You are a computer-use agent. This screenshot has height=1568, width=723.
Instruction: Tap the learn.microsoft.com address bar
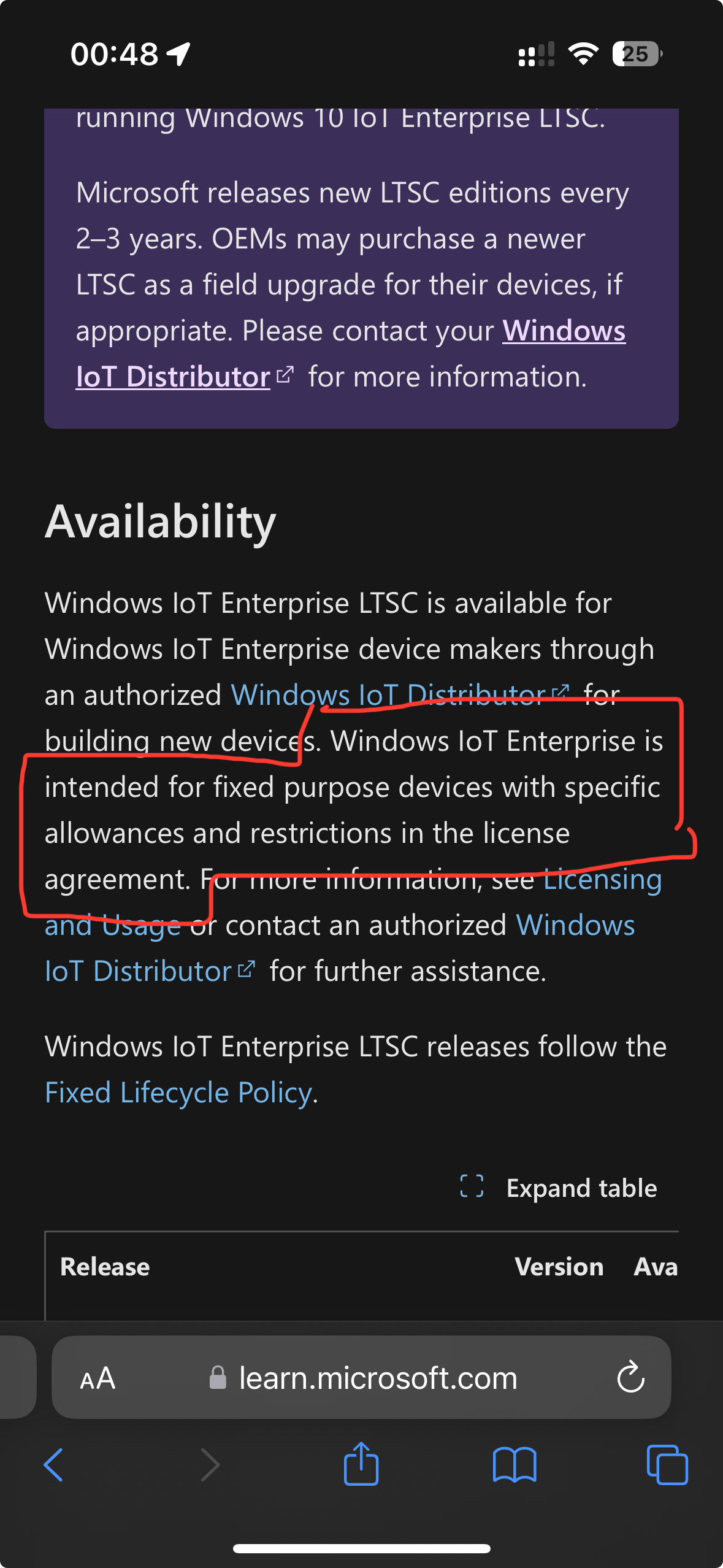(x=378, y=1378)
